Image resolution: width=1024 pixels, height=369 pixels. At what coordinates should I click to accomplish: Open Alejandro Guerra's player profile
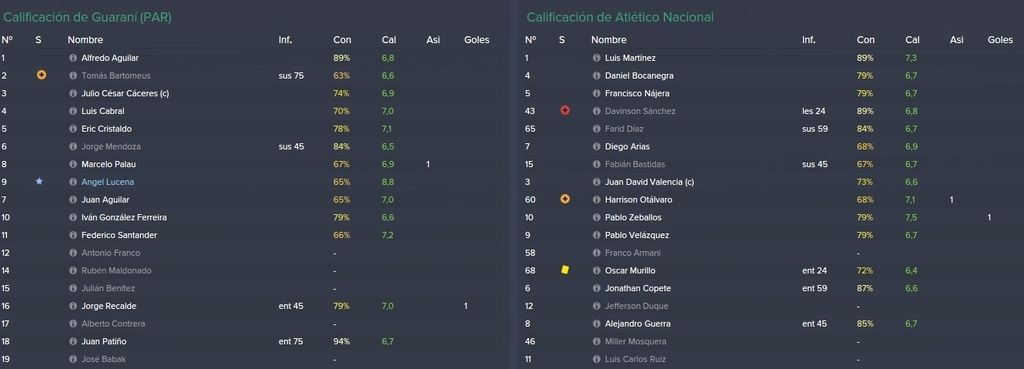(638, 324)
